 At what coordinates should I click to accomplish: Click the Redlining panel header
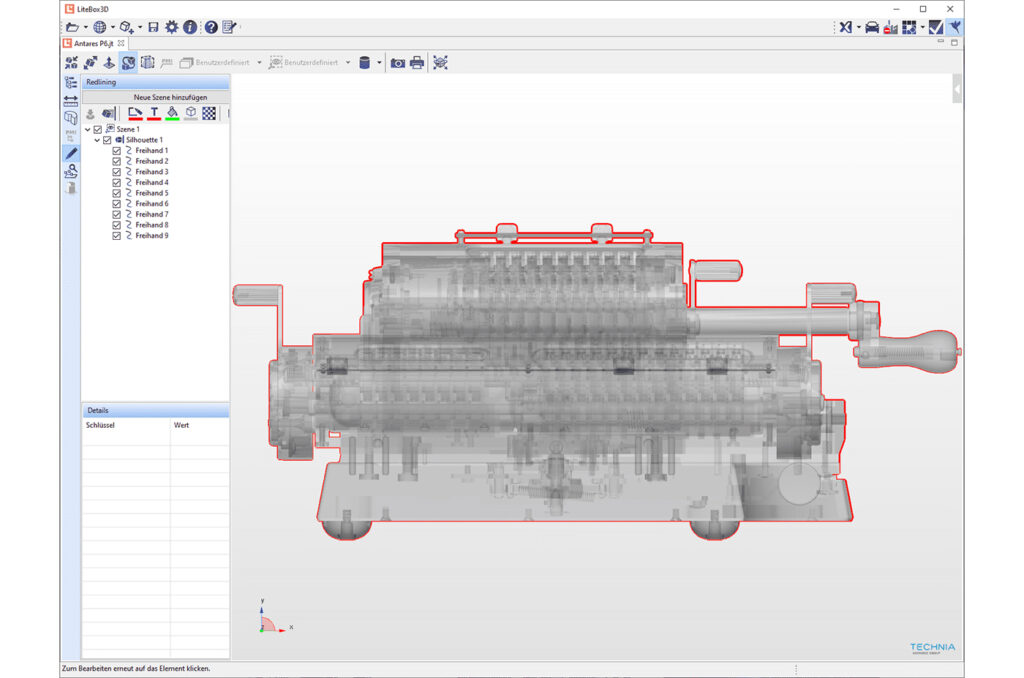(x=156, y=82)
